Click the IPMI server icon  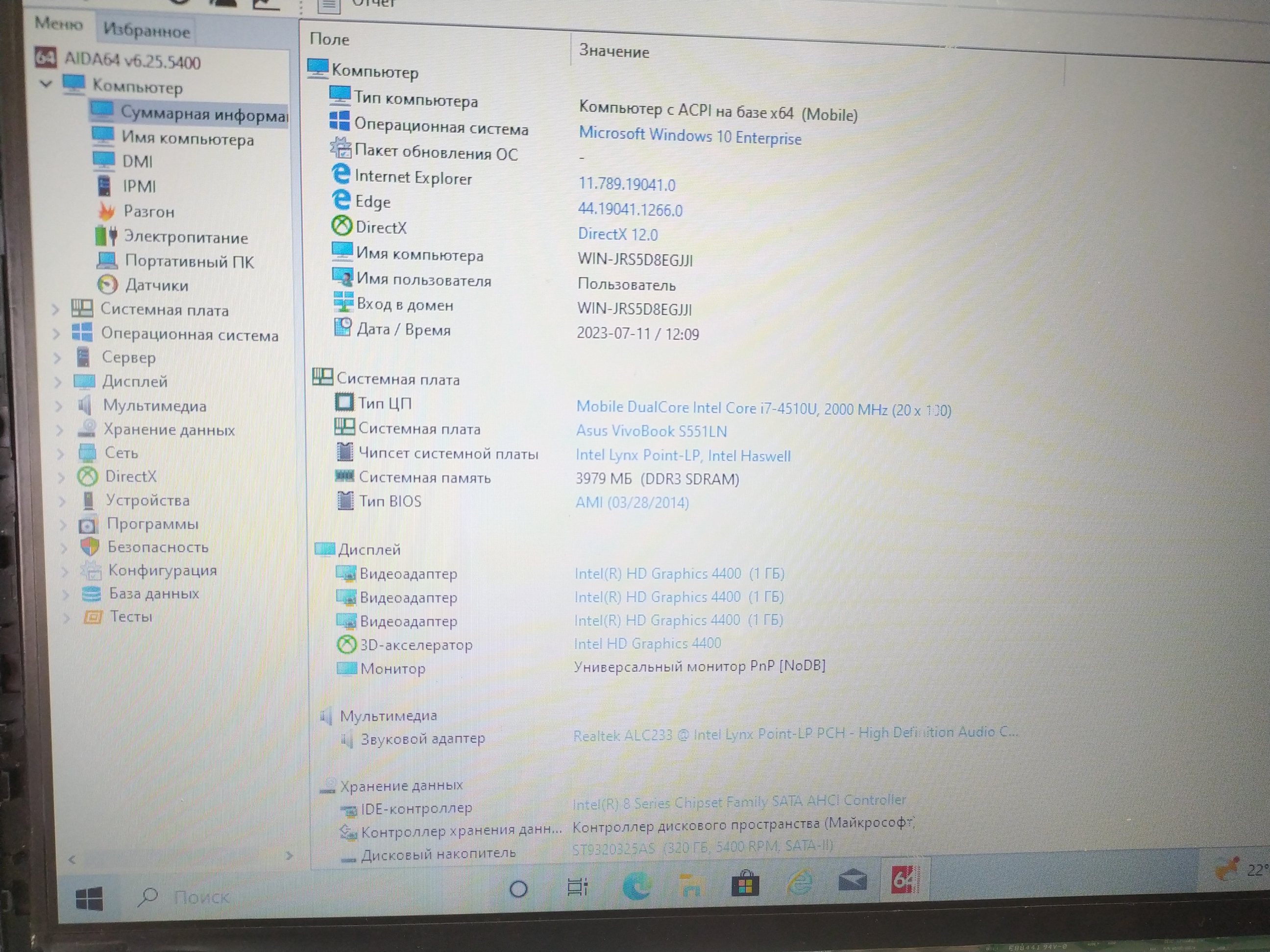click(x=104, y=185)
